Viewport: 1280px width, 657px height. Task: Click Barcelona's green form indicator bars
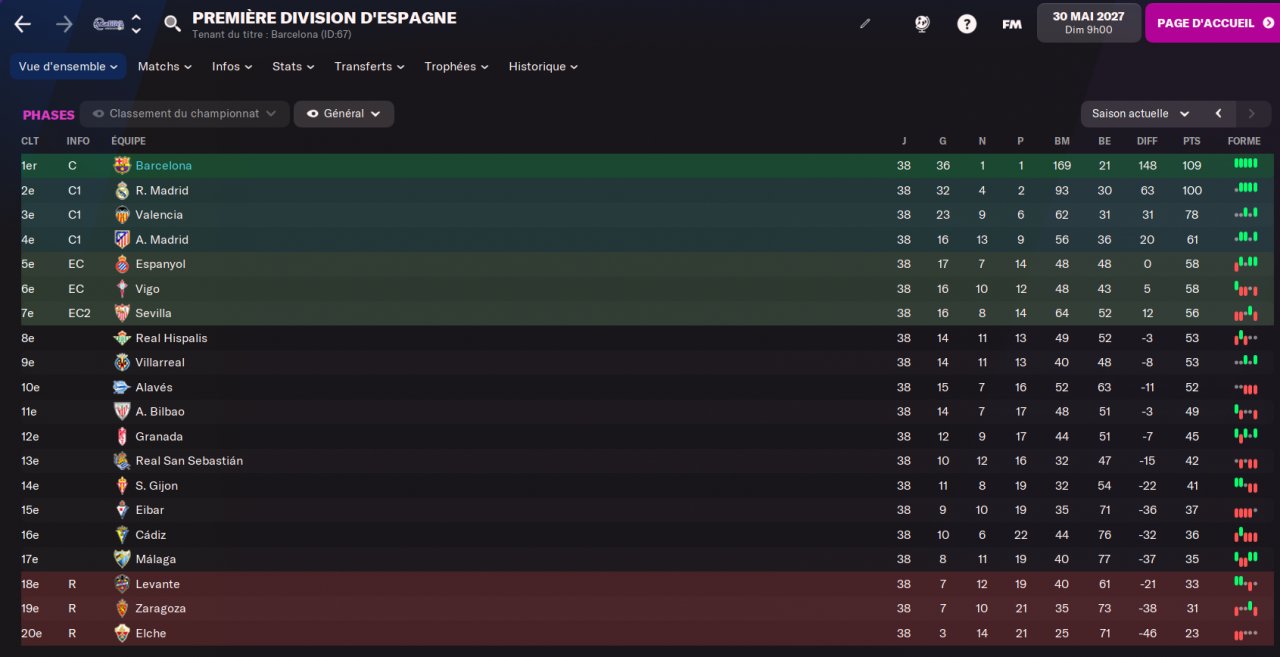[x=1245, y=163]
